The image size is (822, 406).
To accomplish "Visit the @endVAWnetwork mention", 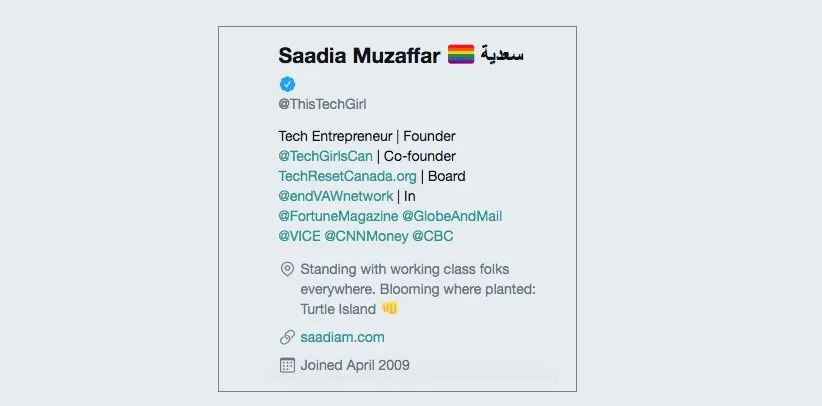I will pos(336,196).
